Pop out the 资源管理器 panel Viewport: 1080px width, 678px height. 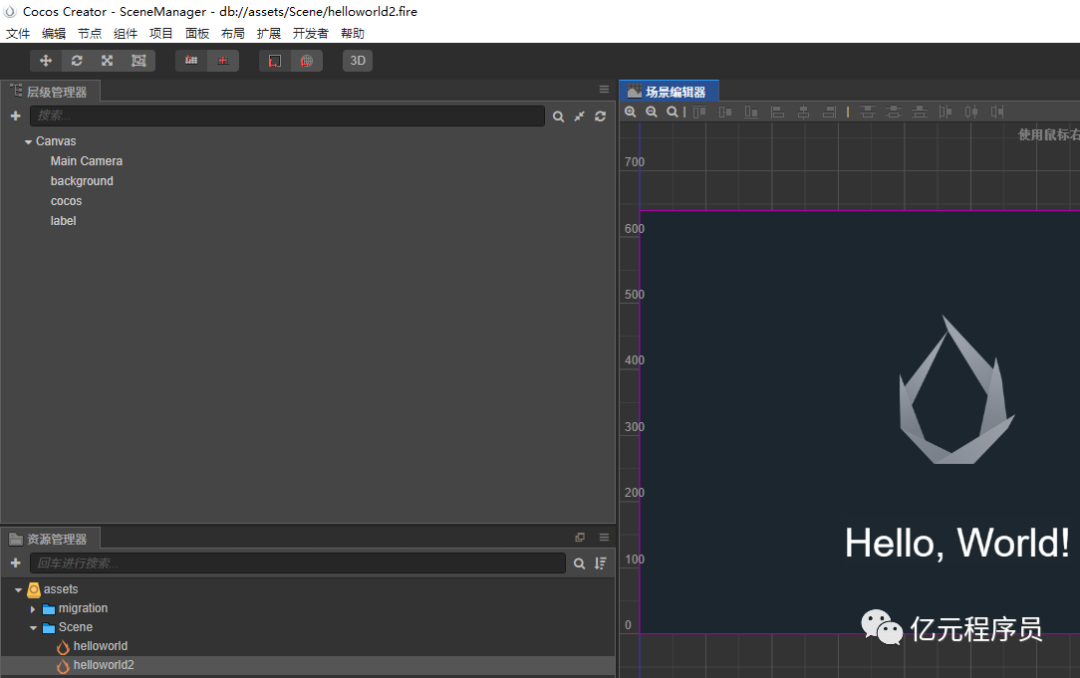(x=580, y=537)
